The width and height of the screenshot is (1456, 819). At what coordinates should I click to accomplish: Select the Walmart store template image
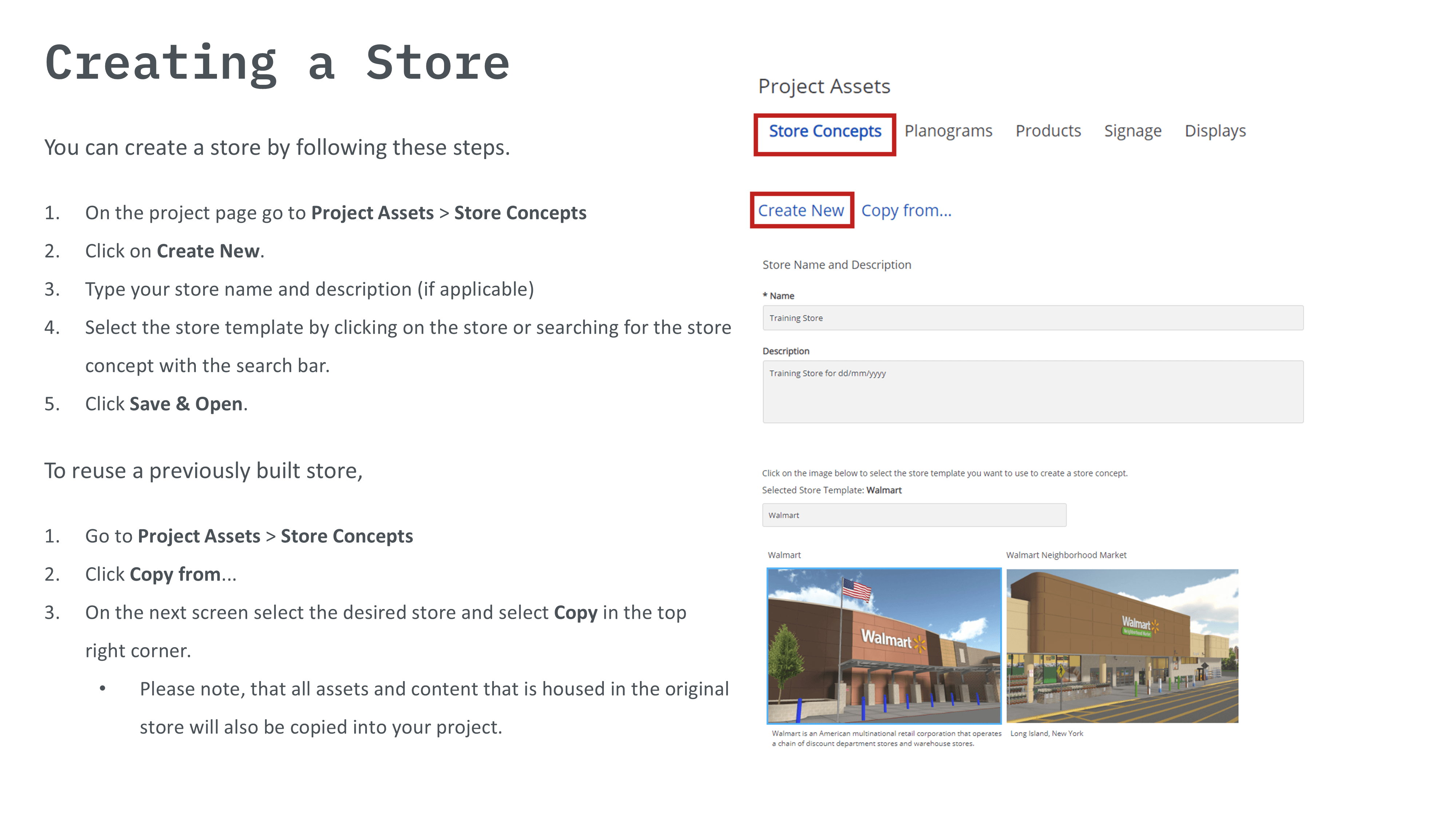click(x=883, y=646)
